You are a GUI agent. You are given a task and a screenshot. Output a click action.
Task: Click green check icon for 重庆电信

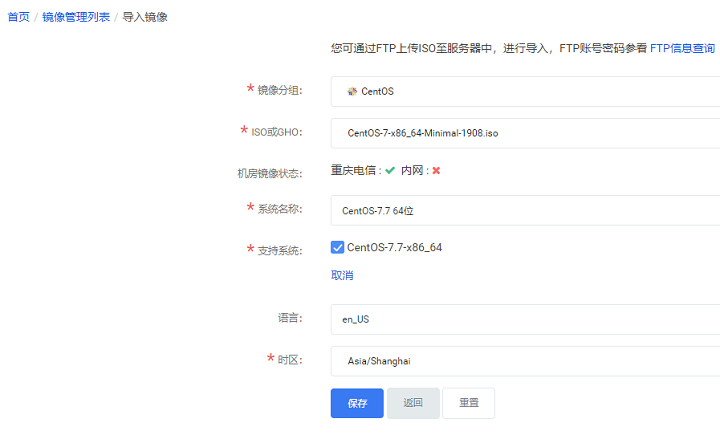click(390, 170)
